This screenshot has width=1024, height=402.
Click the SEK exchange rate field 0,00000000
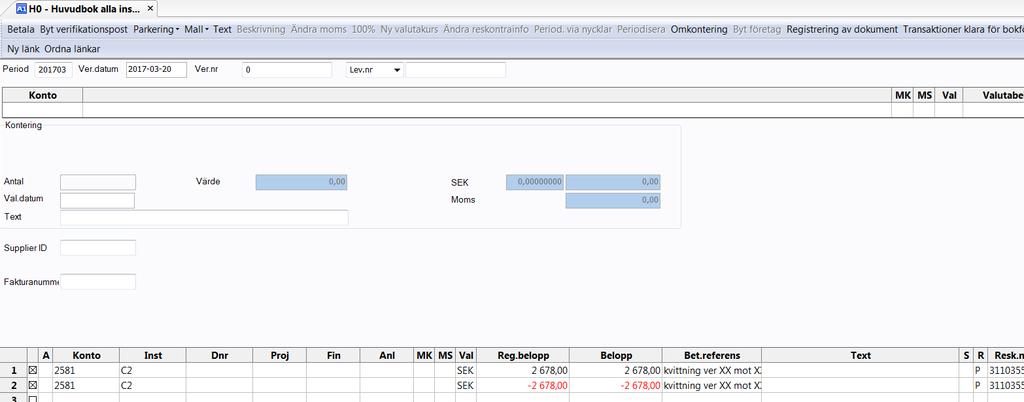535,182
